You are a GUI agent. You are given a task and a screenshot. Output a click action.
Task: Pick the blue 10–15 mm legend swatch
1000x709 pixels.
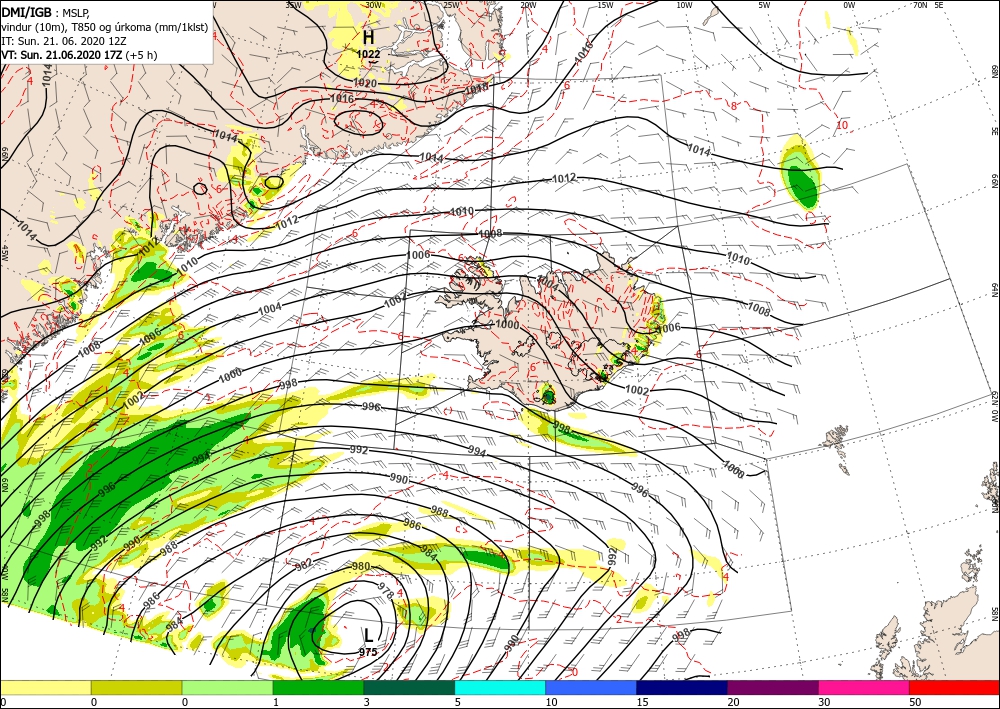591,687
